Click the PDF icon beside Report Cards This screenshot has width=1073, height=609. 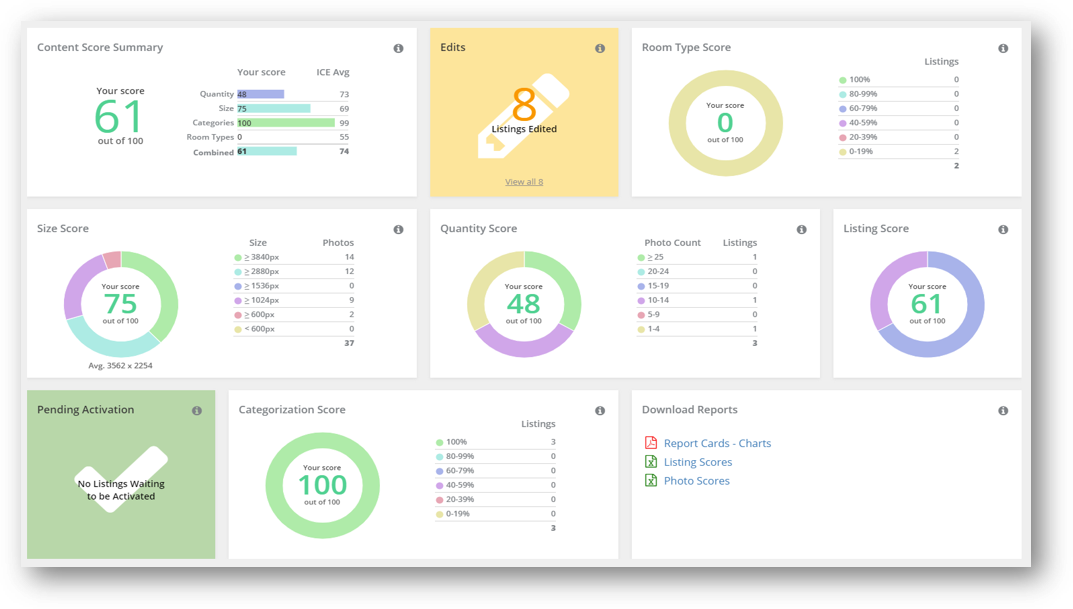[x=651, y=443]
